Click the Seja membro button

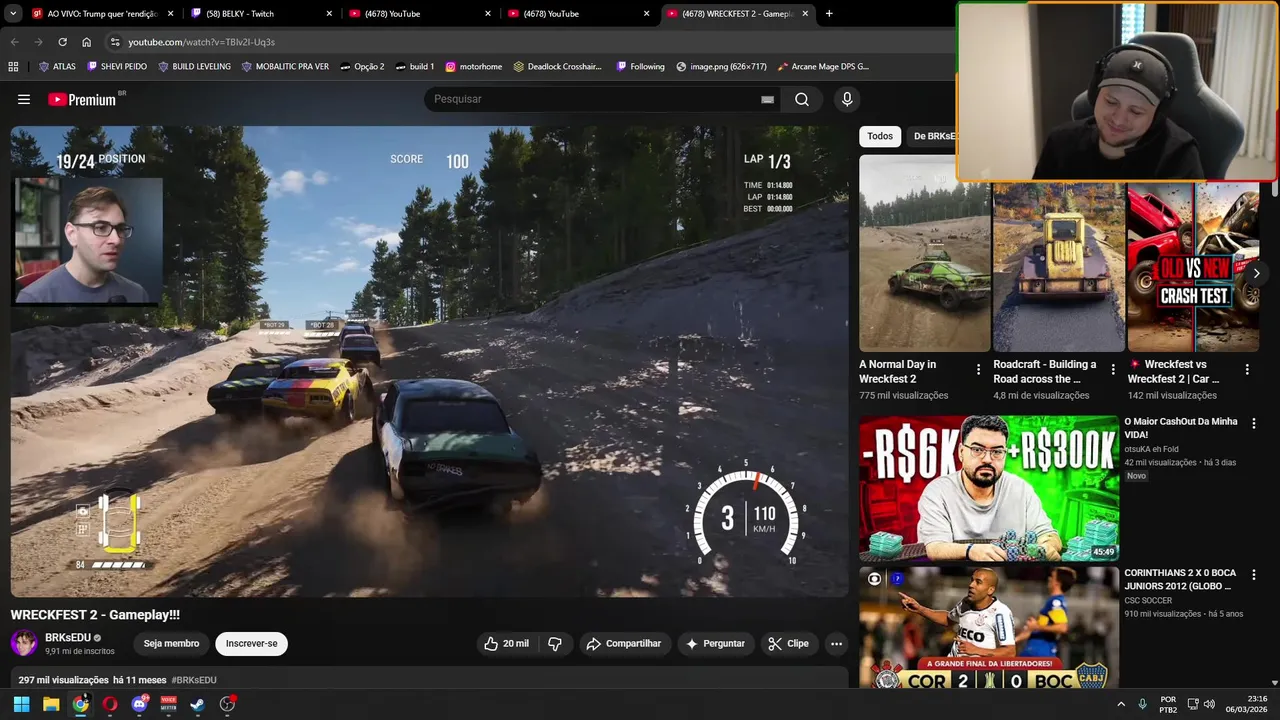click(x=171, y=643)
